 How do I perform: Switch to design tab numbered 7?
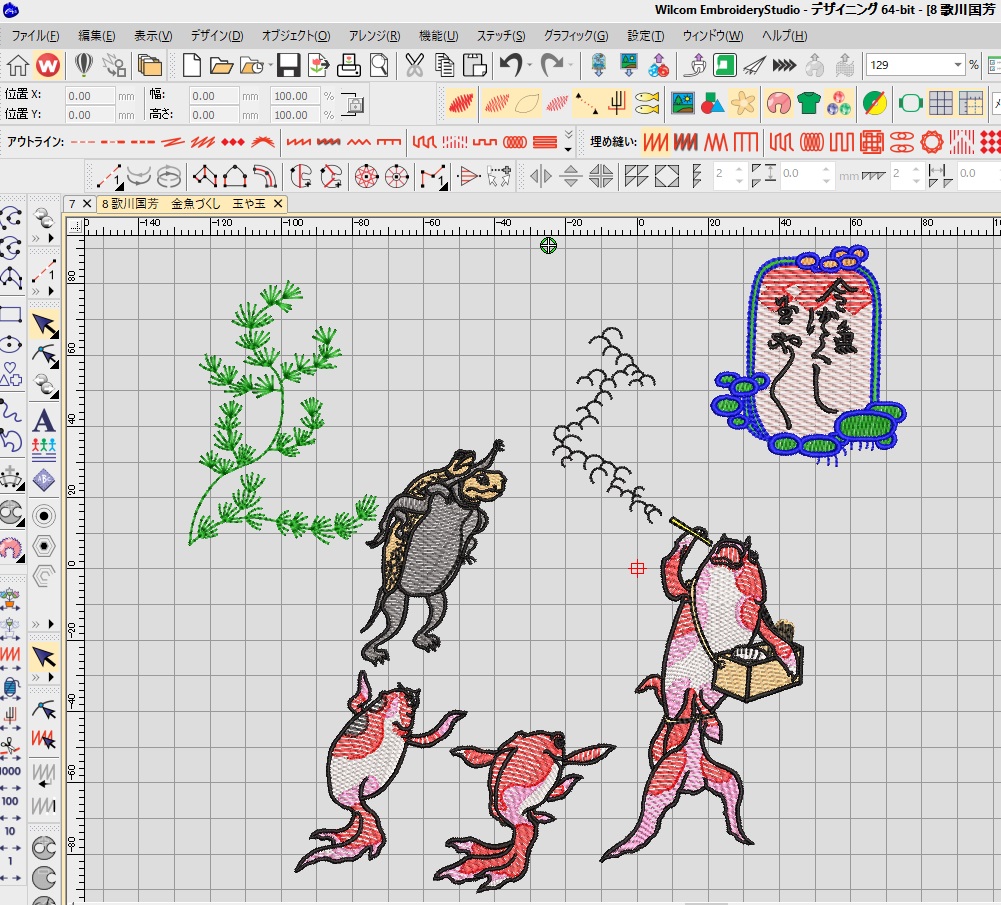click(x=72, y=204)
